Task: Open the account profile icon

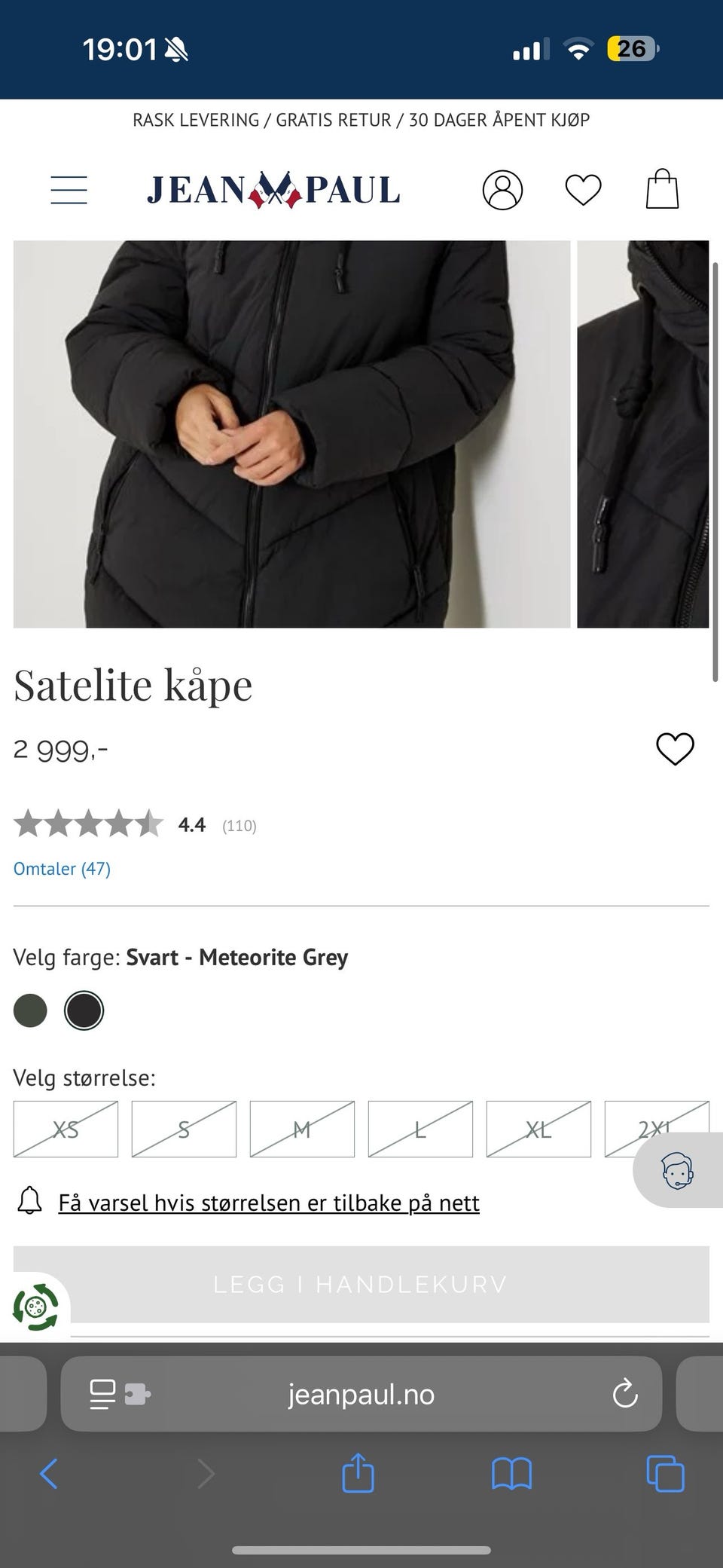Action: coord(502,189)
